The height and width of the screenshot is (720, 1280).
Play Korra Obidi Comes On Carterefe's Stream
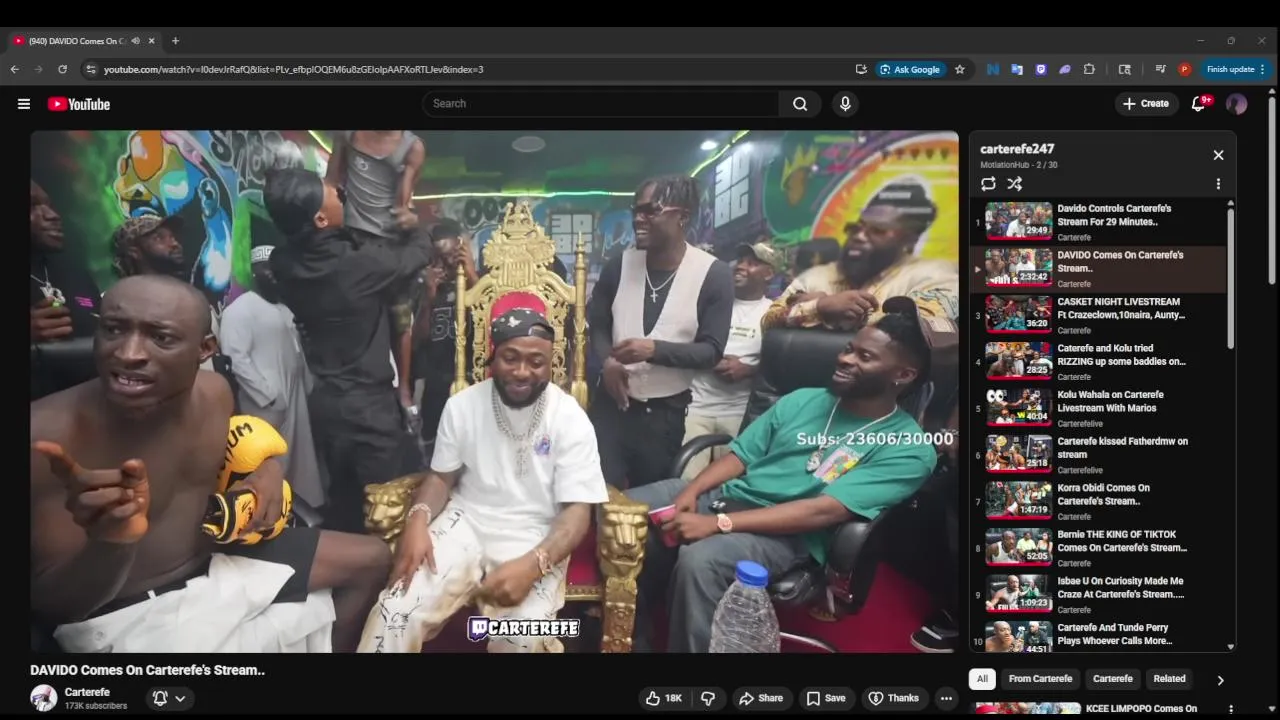click(x=1098, y=501)
